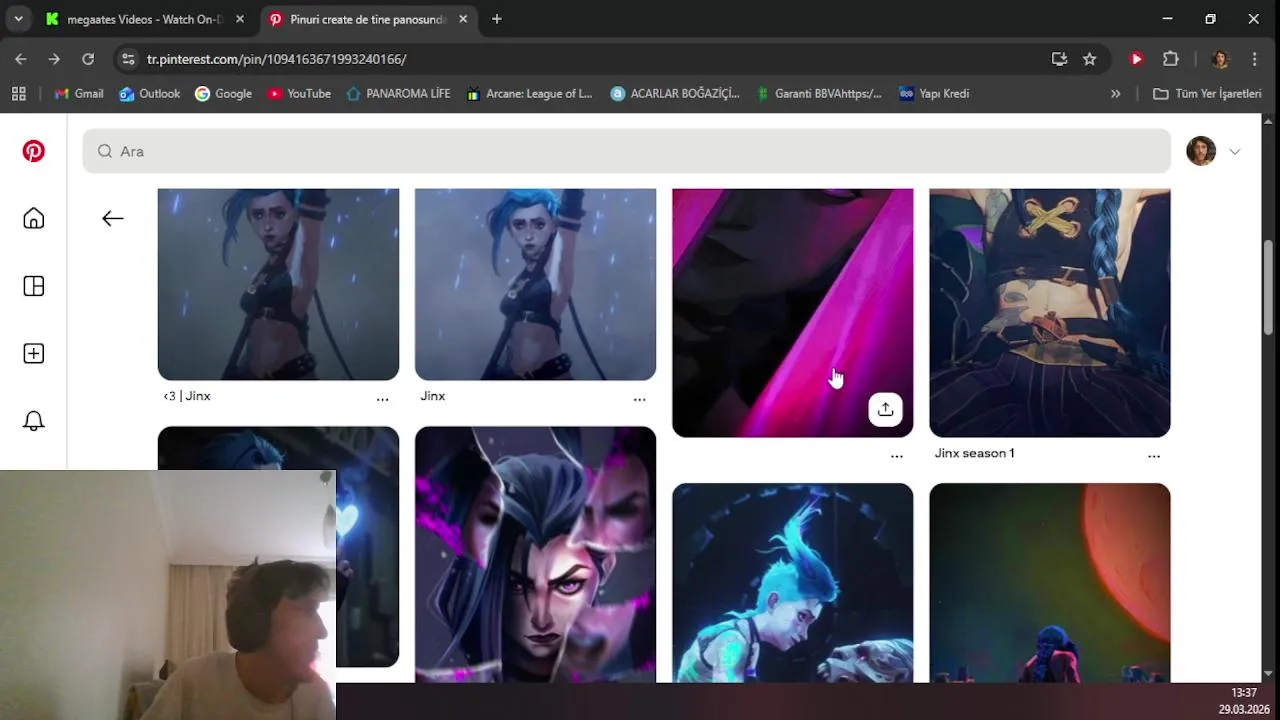
Task: Go back with the Pinterest left arrow
Action: pos(113,218)
